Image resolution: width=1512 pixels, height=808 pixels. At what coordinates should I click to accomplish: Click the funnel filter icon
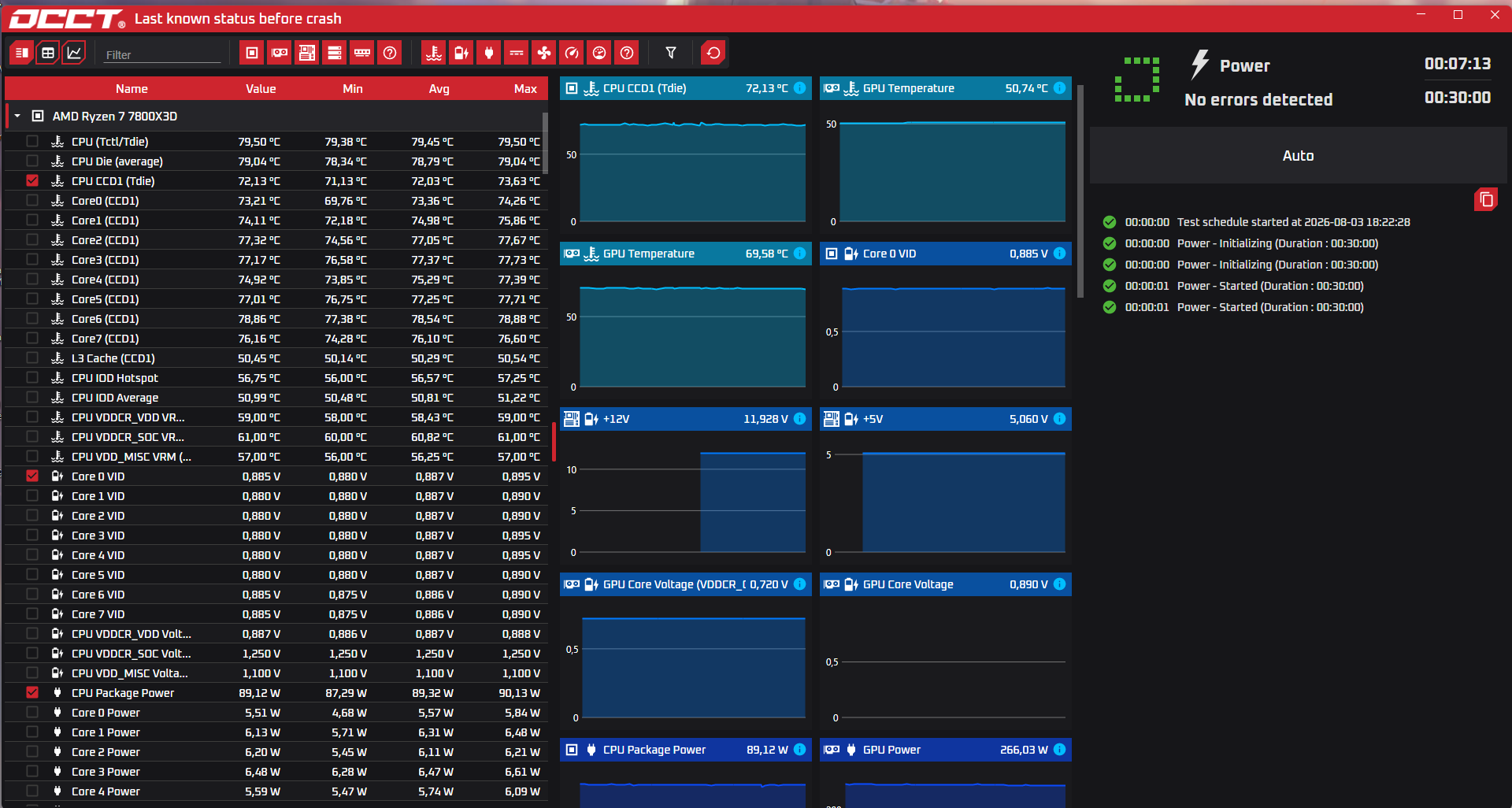(671, 53)
